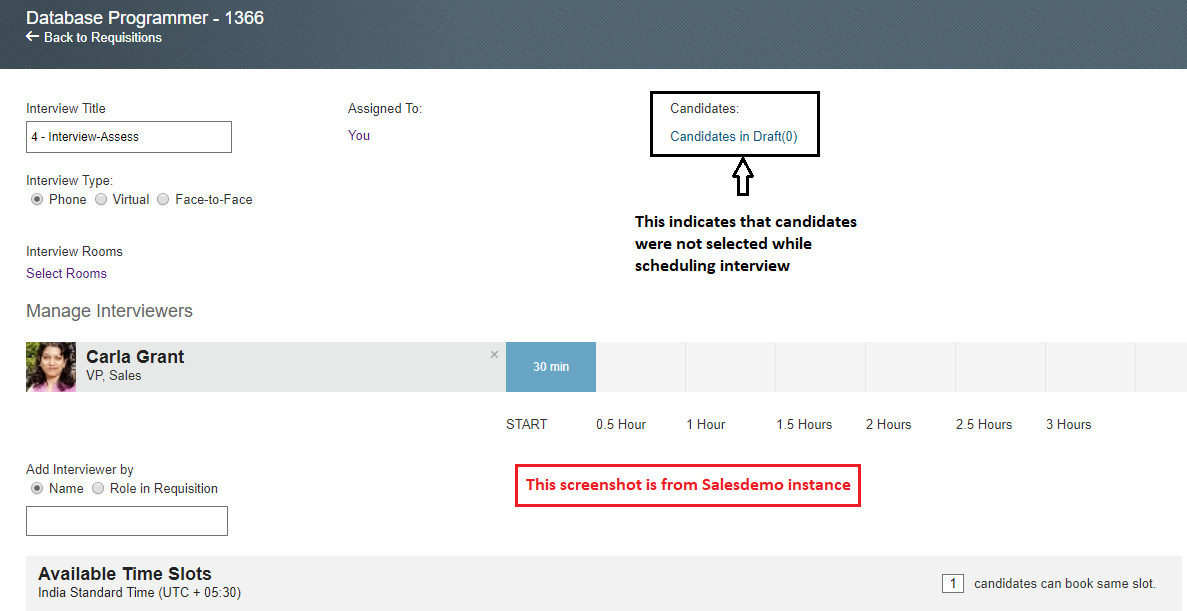Screen dimensions: 1187x611
Task: Select the Face-to-Face interview type
Action: [x=163, y=199]
